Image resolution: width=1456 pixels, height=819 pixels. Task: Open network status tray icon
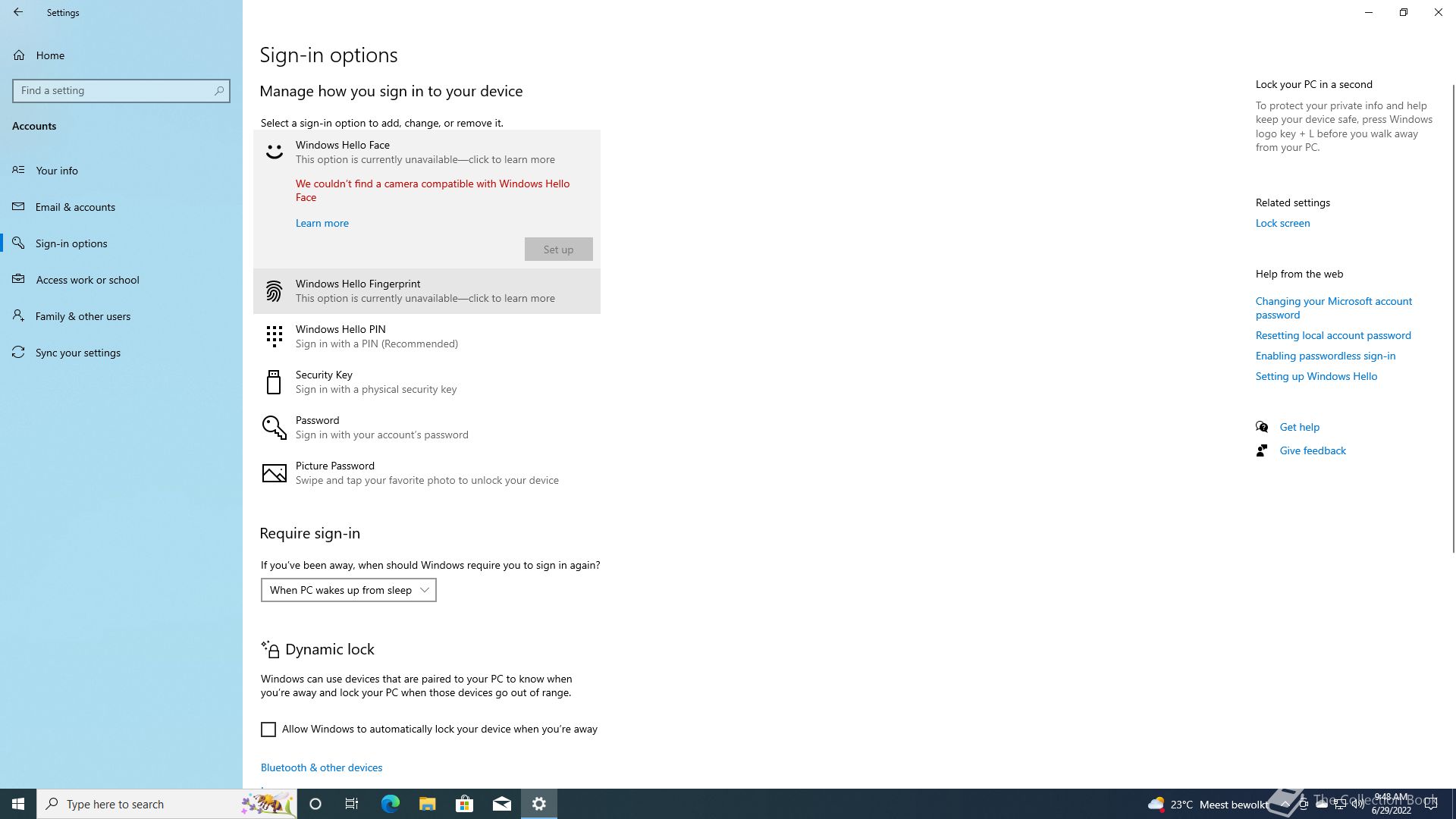click(1339, 804)
